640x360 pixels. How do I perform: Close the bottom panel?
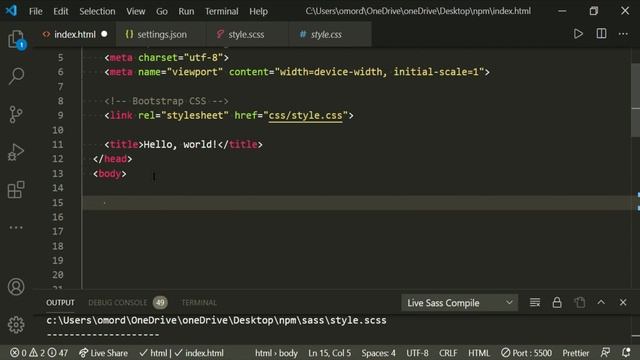tap(623, 302)
